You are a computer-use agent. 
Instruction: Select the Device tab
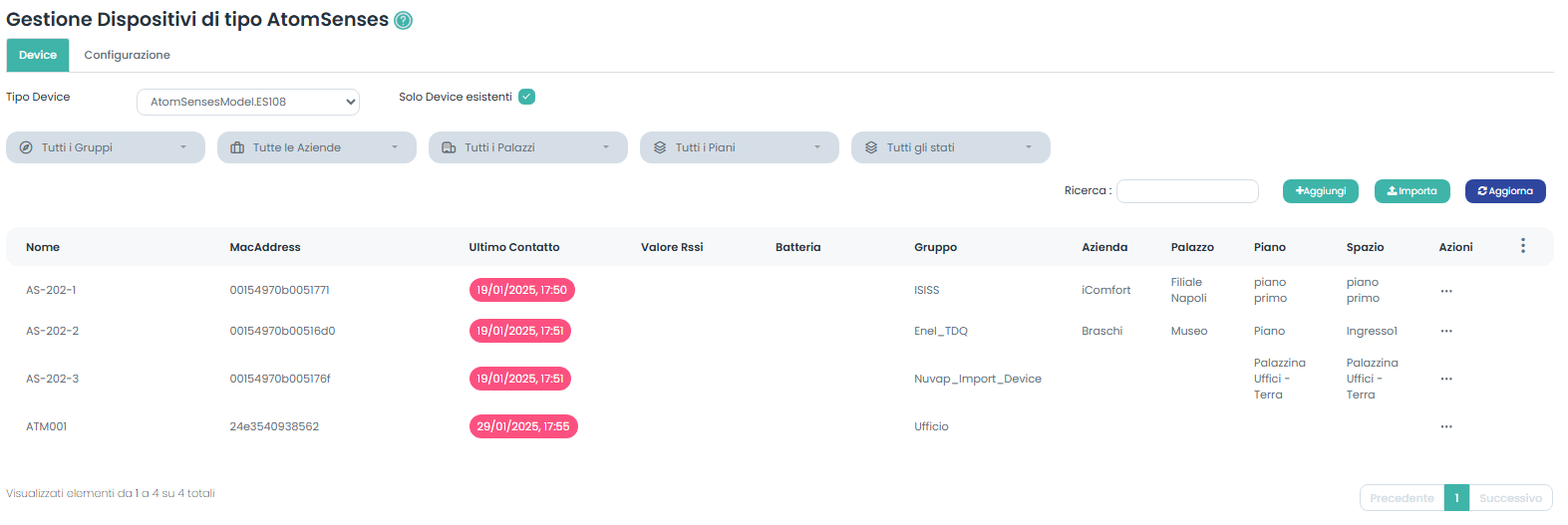click(38, 55)
